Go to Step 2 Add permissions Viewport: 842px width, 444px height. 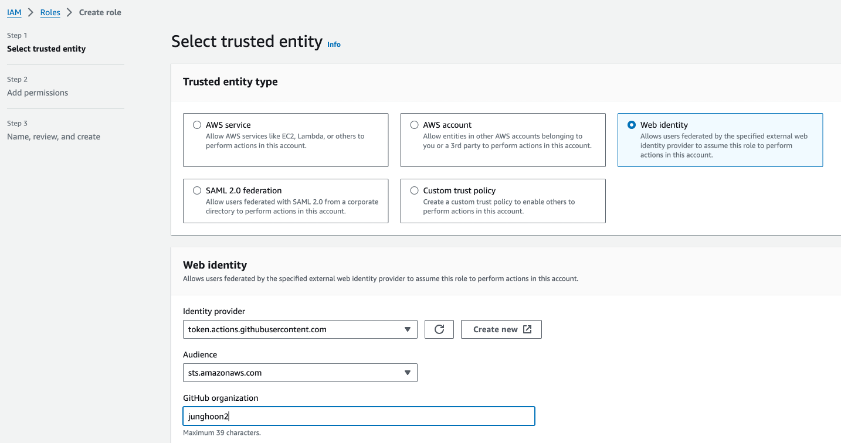point(37,92)
